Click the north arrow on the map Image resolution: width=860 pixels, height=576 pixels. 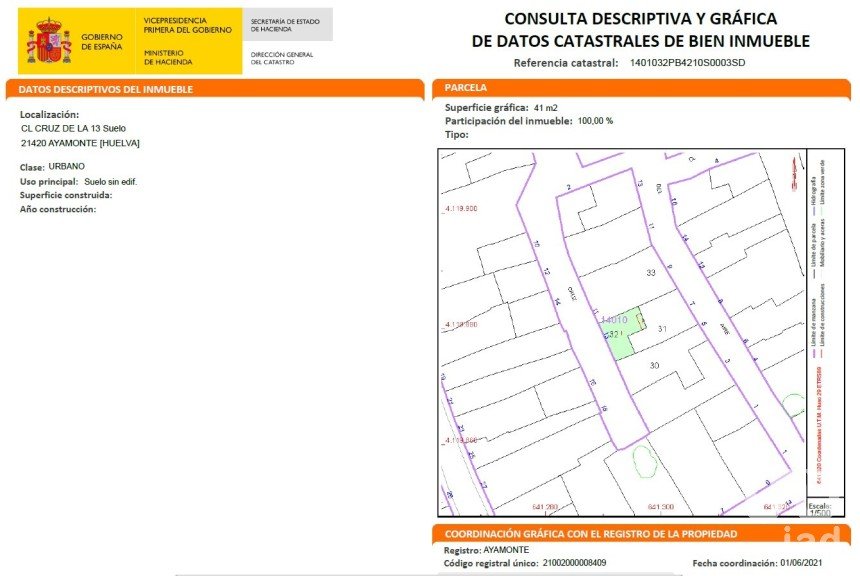(793, 173)
